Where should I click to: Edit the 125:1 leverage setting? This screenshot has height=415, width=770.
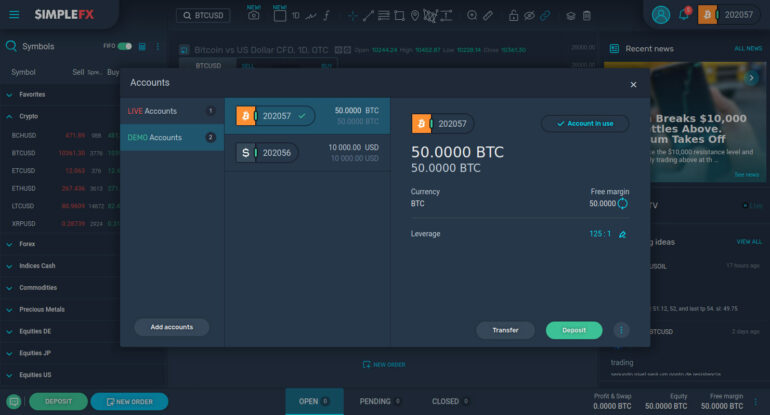click(x=622, y=234)
